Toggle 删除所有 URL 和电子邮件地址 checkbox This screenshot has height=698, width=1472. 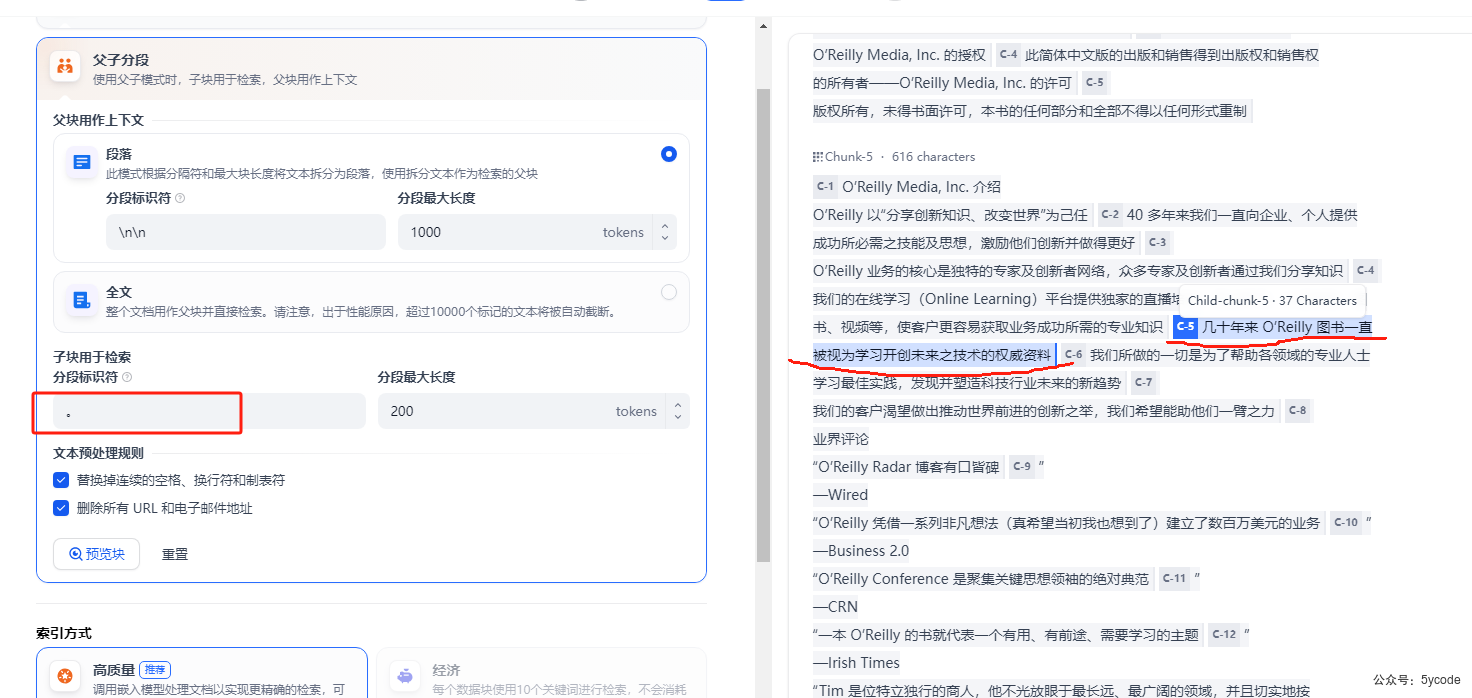coord(61,508)
